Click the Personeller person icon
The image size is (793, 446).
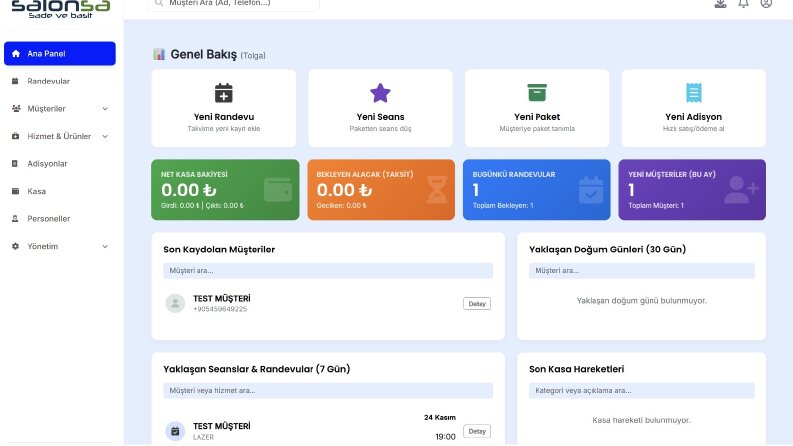click(15, 219)
